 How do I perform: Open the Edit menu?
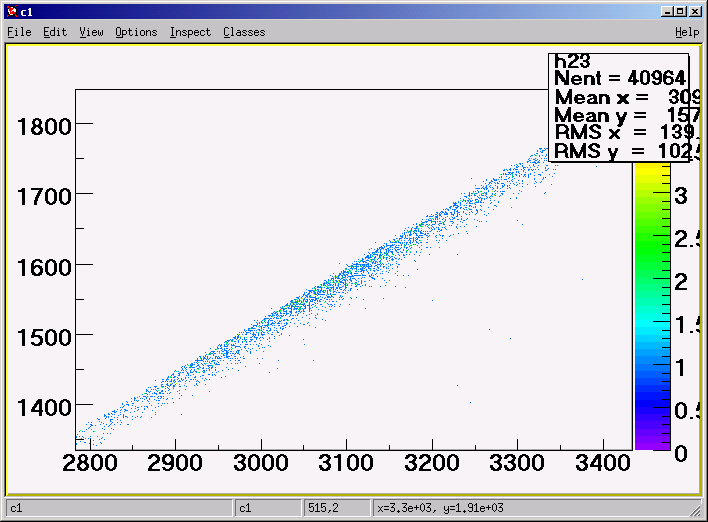pyautogui.click(x=55, y=32)
